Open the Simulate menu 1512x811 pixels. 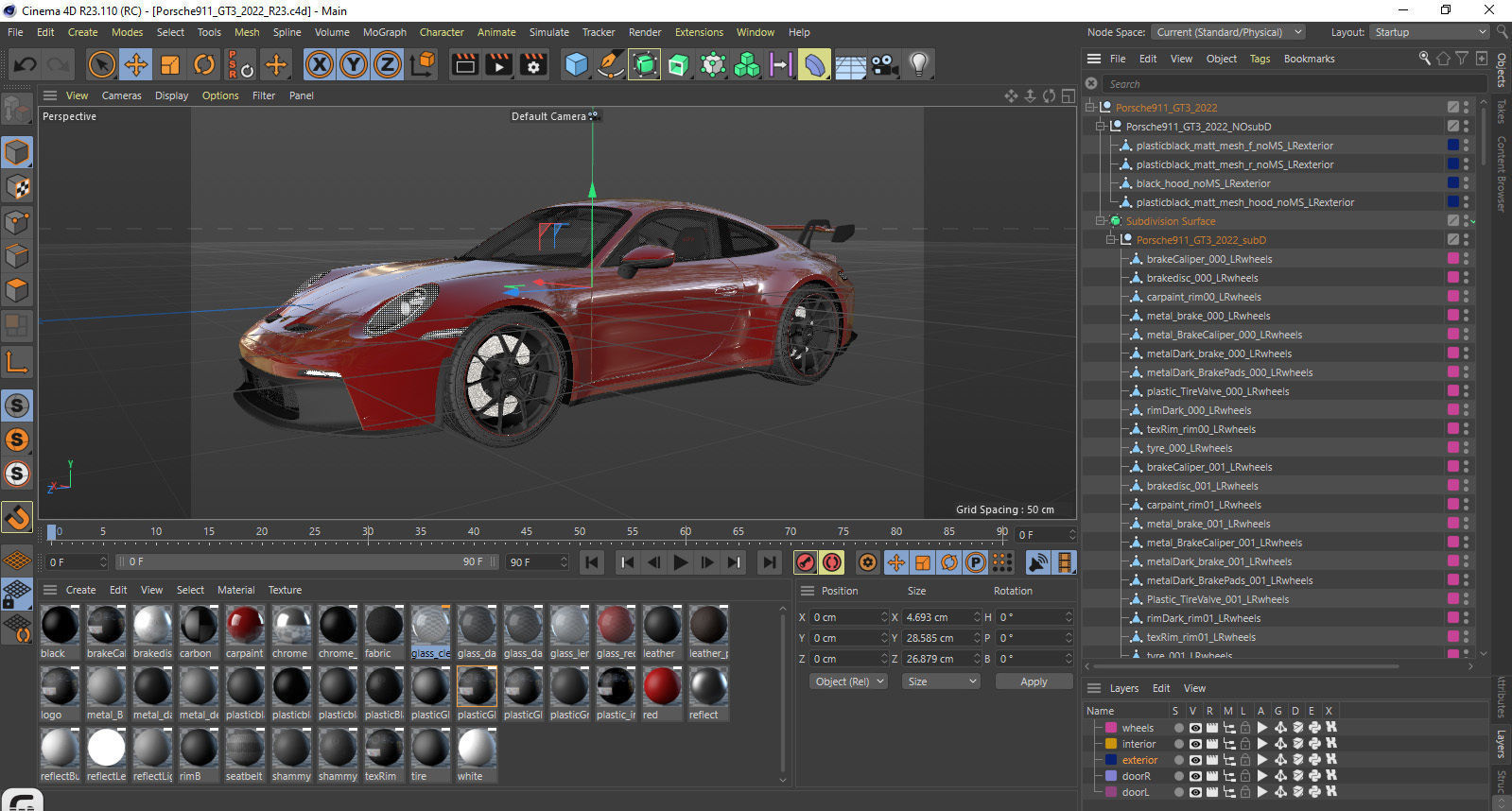tap(549, 32)
